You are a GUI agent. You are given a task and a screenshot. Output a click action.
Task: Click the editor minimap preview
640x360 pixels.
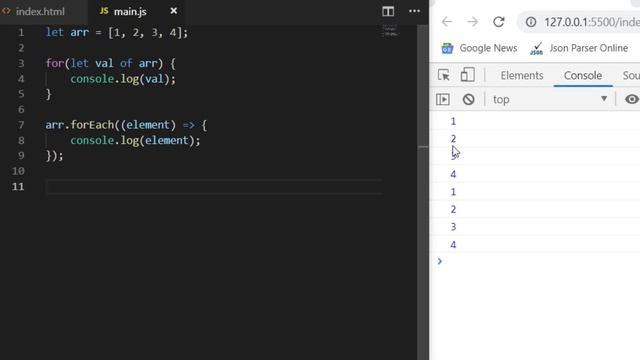tap(390, 31)
